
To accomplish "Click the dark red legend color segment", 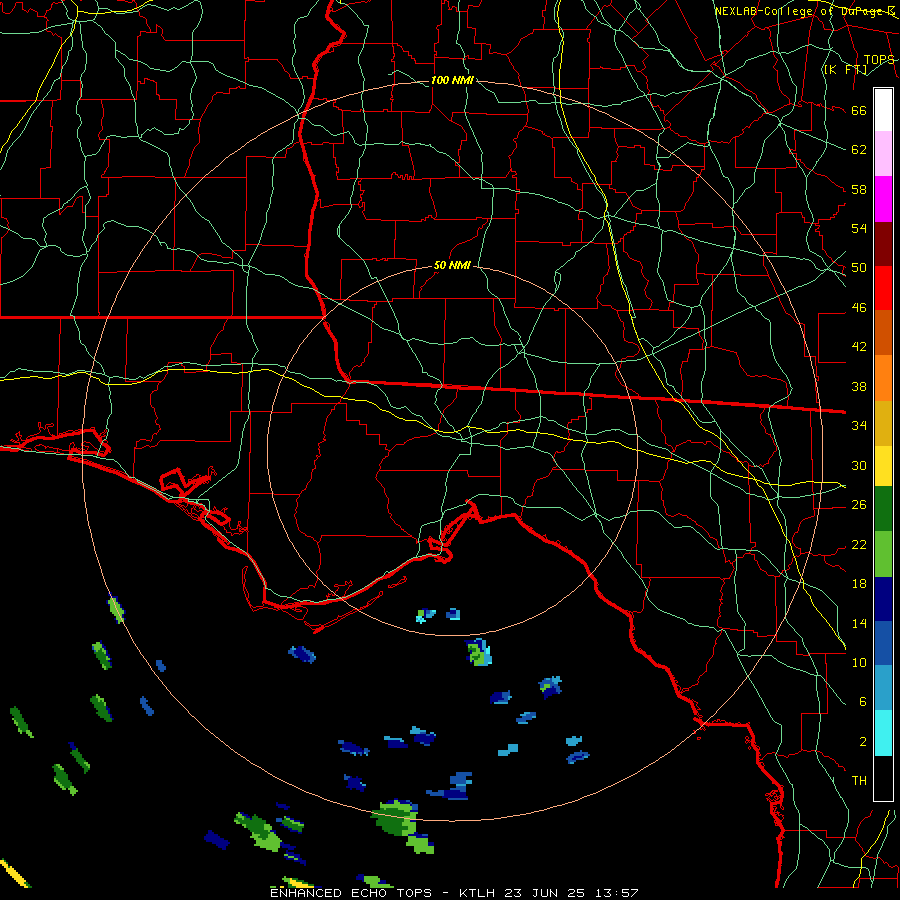I will pos(883,244).
